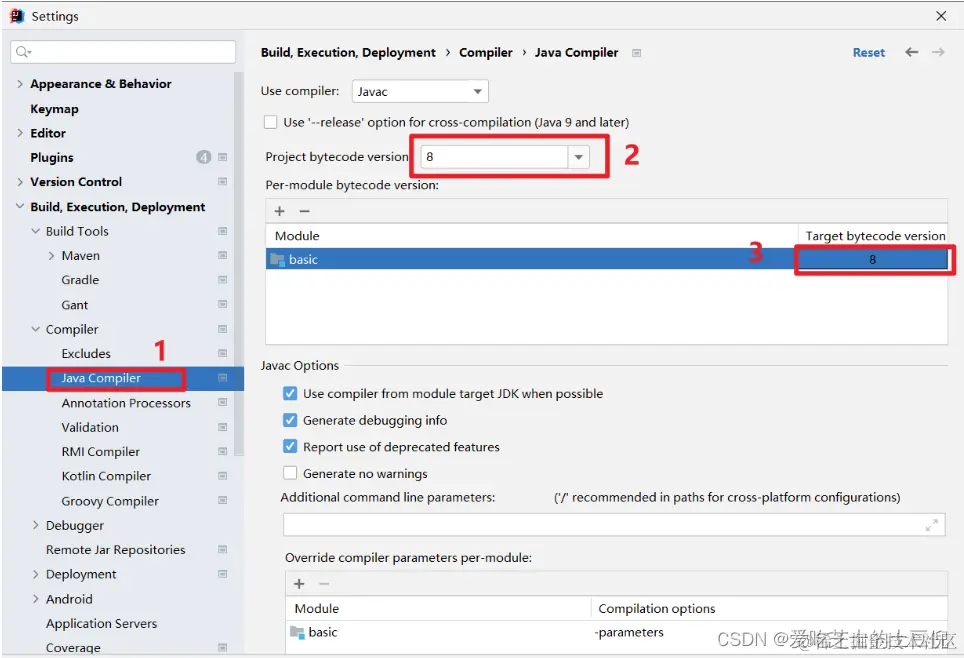Expand the Editor section

tap(20, 133)
